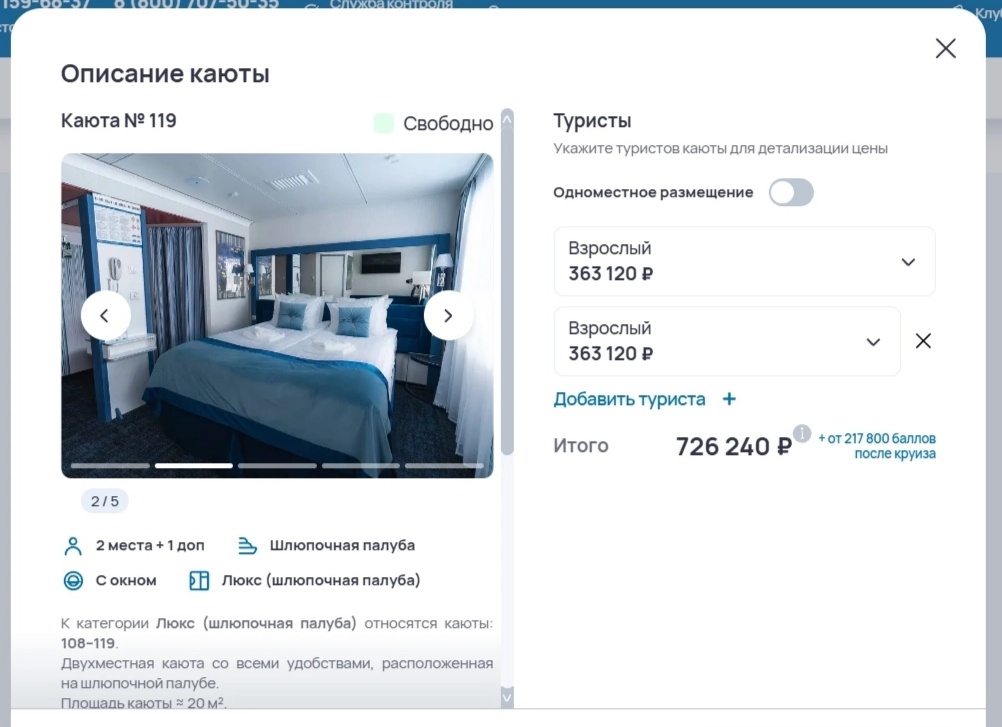Jump to the first photo indicator bar

(110, 466)
